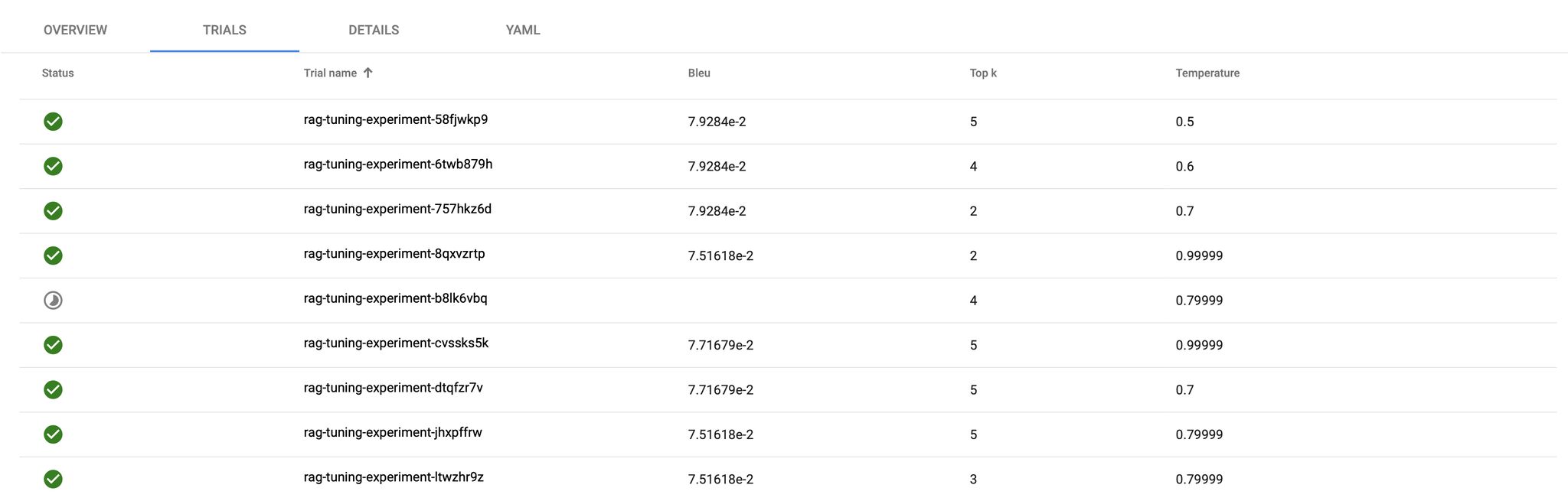Click the success icon for rag-tuning-experiment-8qxvzrtp
1568x501 pixels.
click(x=53, y=255)
